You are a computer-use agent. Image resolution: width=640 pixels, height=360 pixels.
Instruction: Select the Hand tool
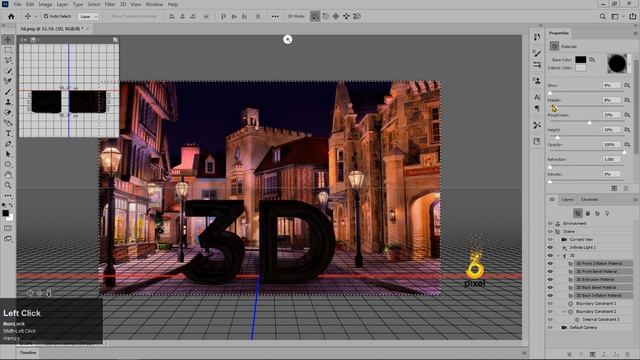click(x=8, y=175)
